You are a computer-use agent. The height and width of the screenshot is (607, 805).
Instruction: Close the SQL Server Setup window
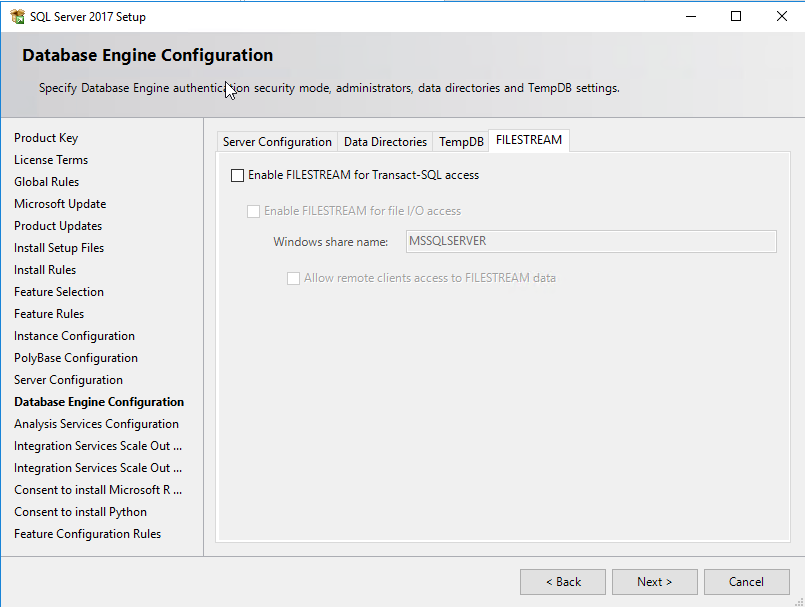pyautogui.click(x=782, y=16)
